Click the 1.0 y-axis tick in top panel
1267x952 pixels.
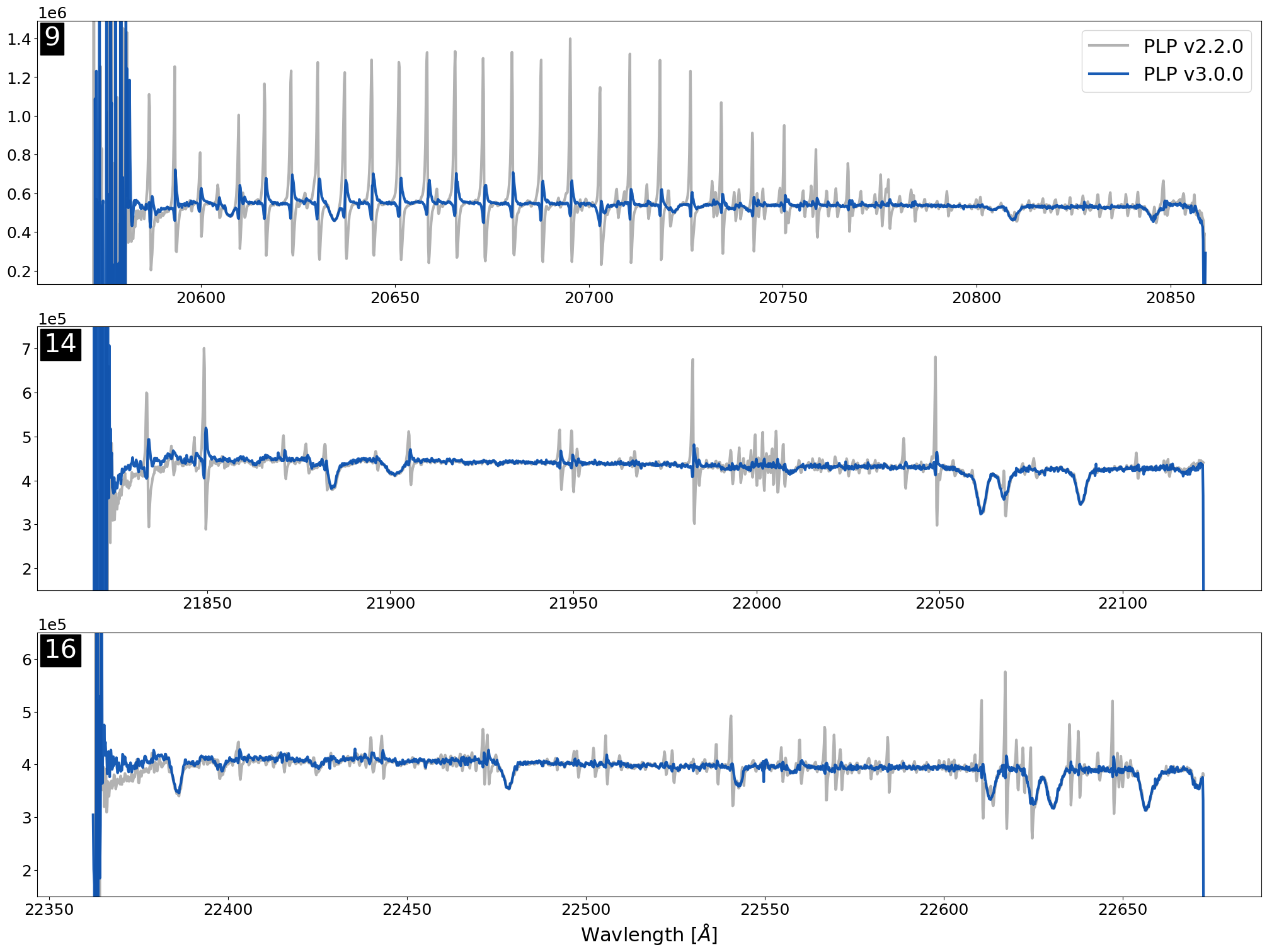pos(19,117)
